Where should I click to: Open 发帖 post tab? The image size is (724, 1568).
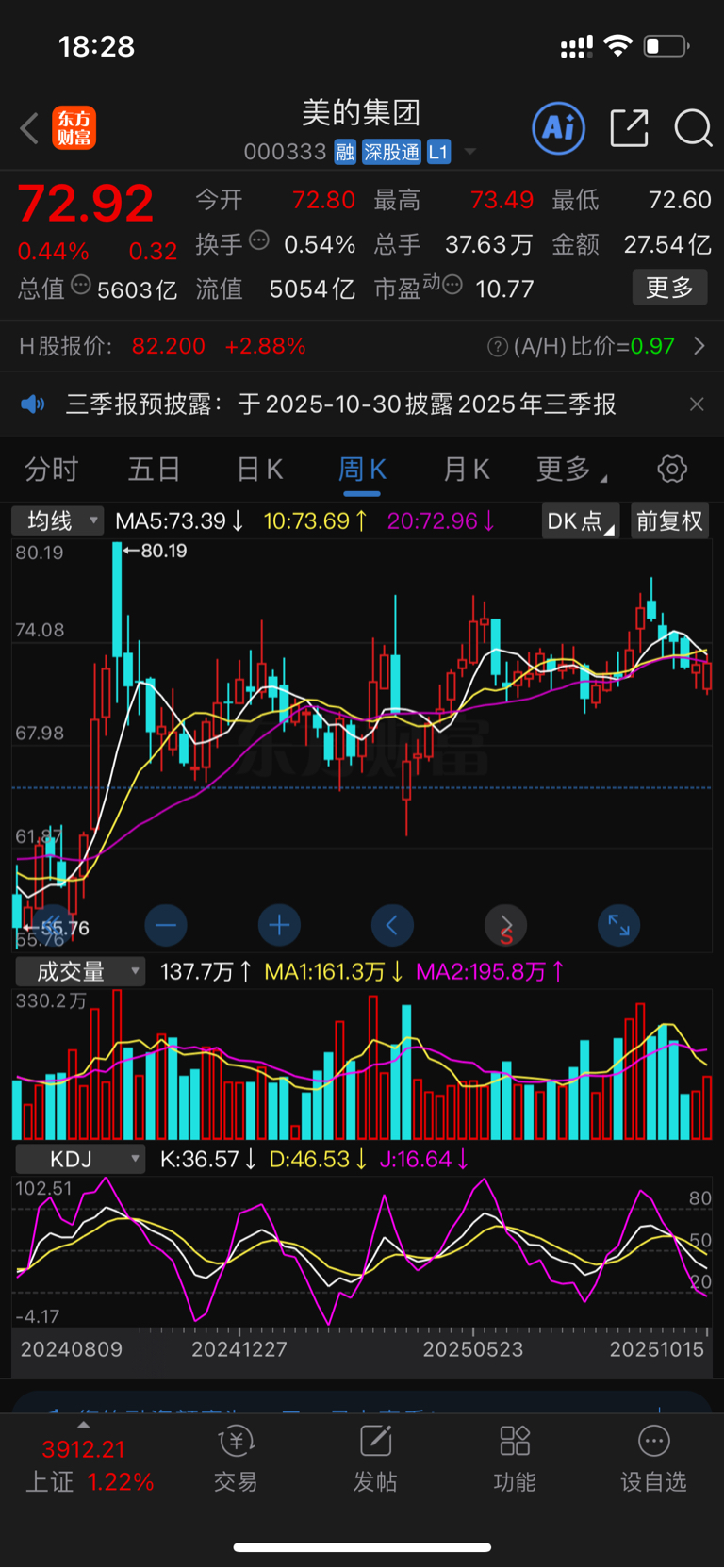[375, 1460]
